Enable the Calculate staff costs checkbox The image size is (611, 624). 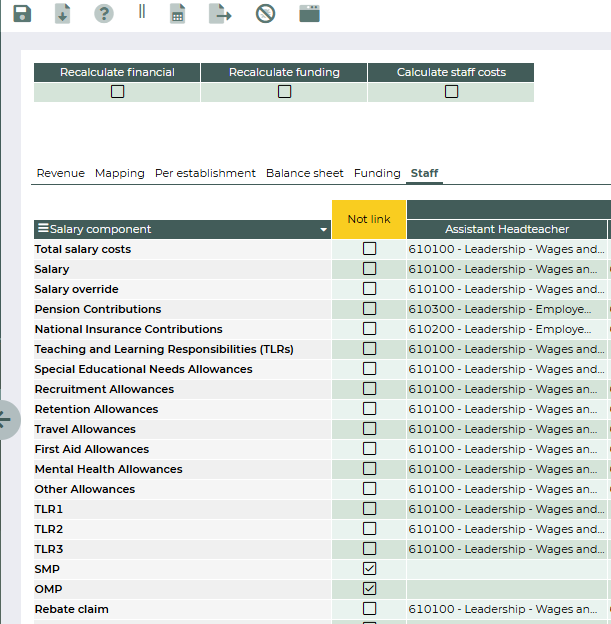point(451,91)
